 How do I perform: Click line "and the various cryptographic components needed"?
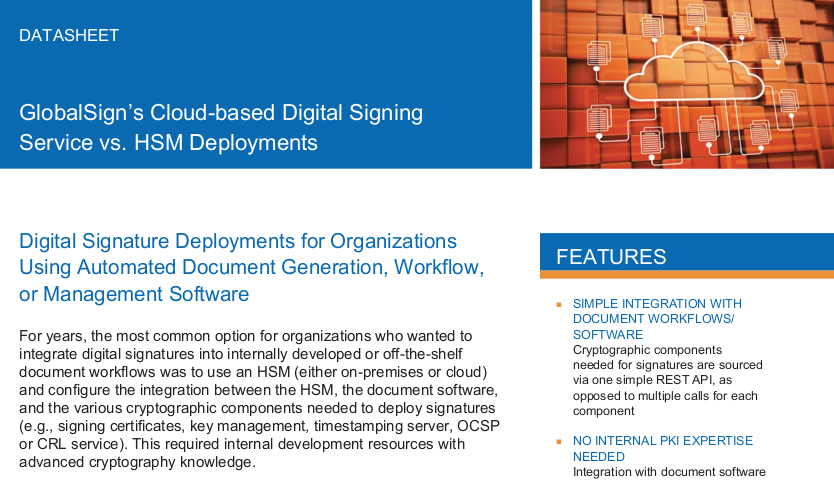[257, 408]
